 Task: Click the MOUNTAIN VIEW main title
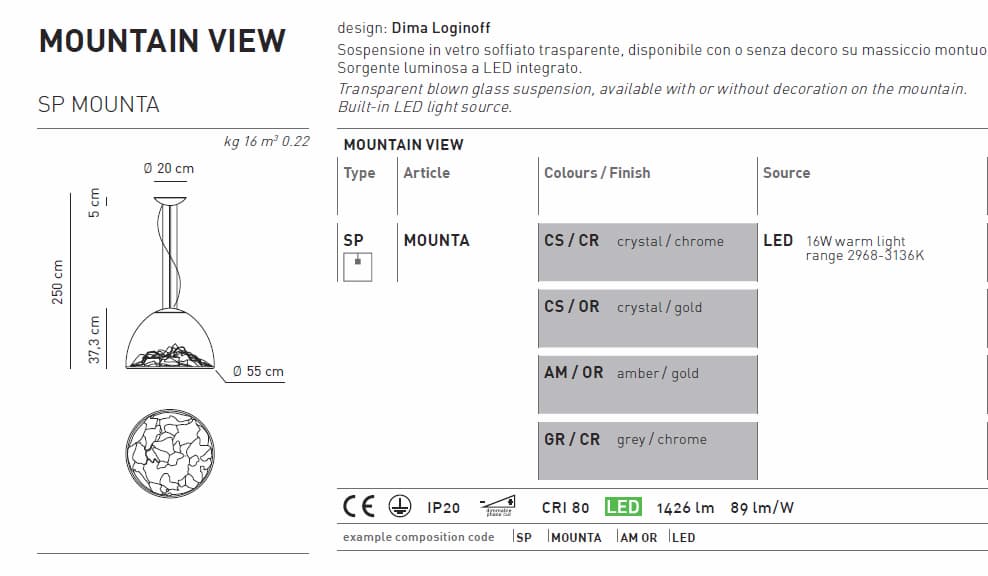162,41
